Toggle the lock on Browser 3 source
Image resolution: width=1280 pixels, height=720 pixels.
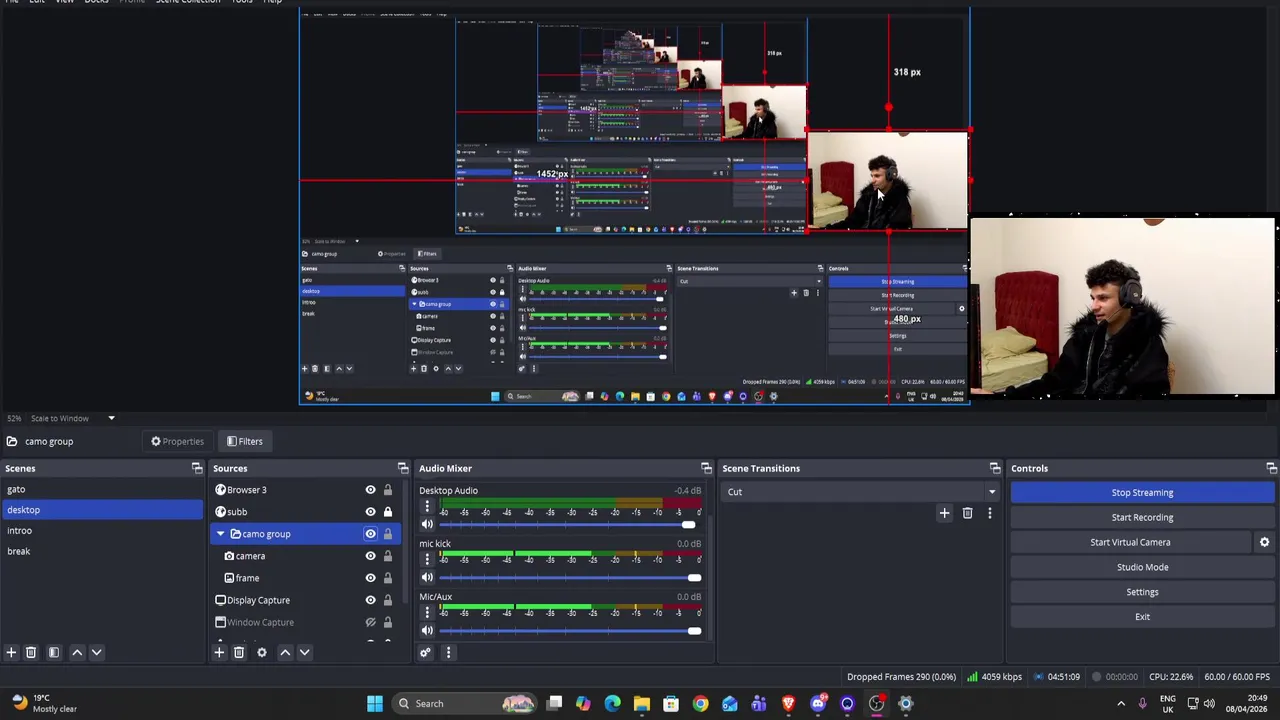click(x=388, y=490)
